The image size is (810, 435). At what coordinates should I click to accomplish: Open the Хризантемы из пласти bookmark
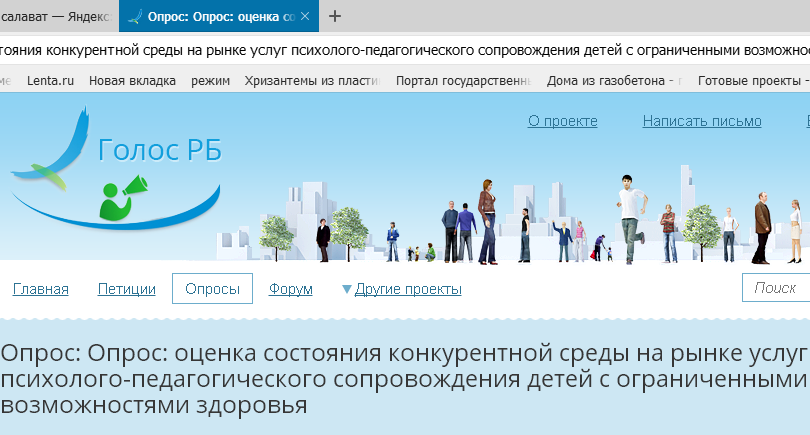tap(313, 81)
